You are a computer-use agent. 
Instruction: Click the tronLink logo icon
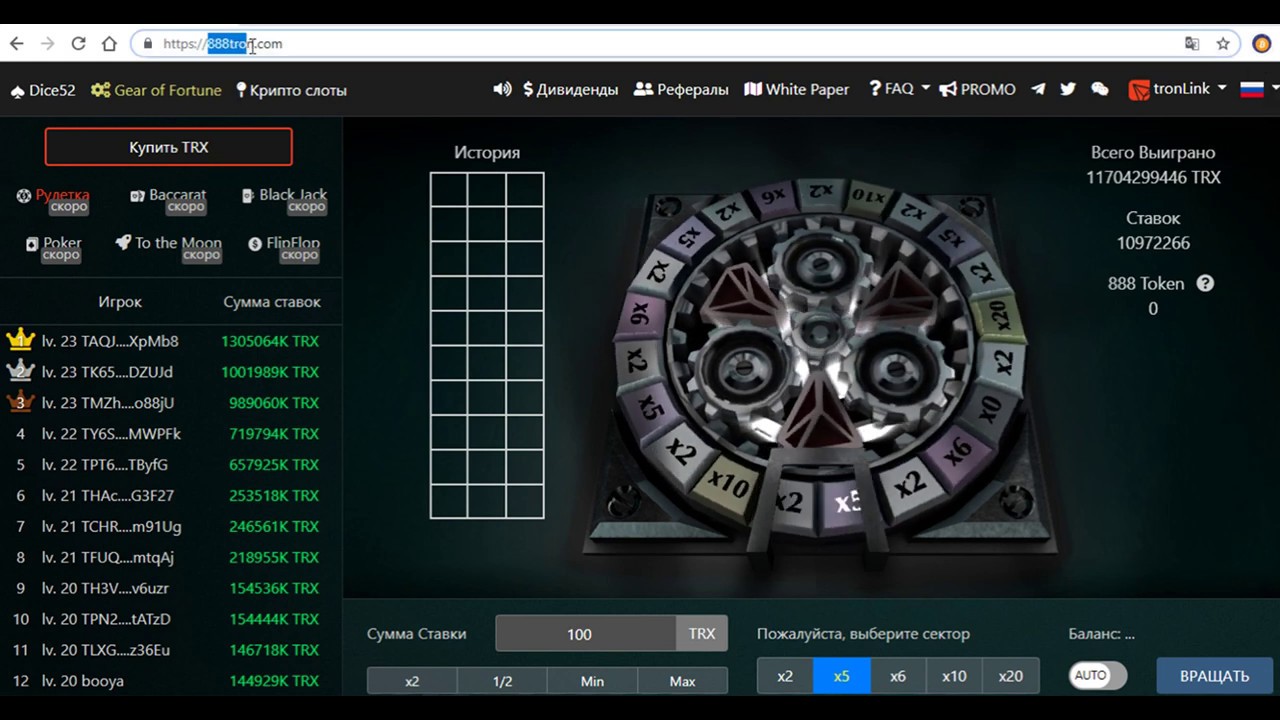(x=1138, y=90)
